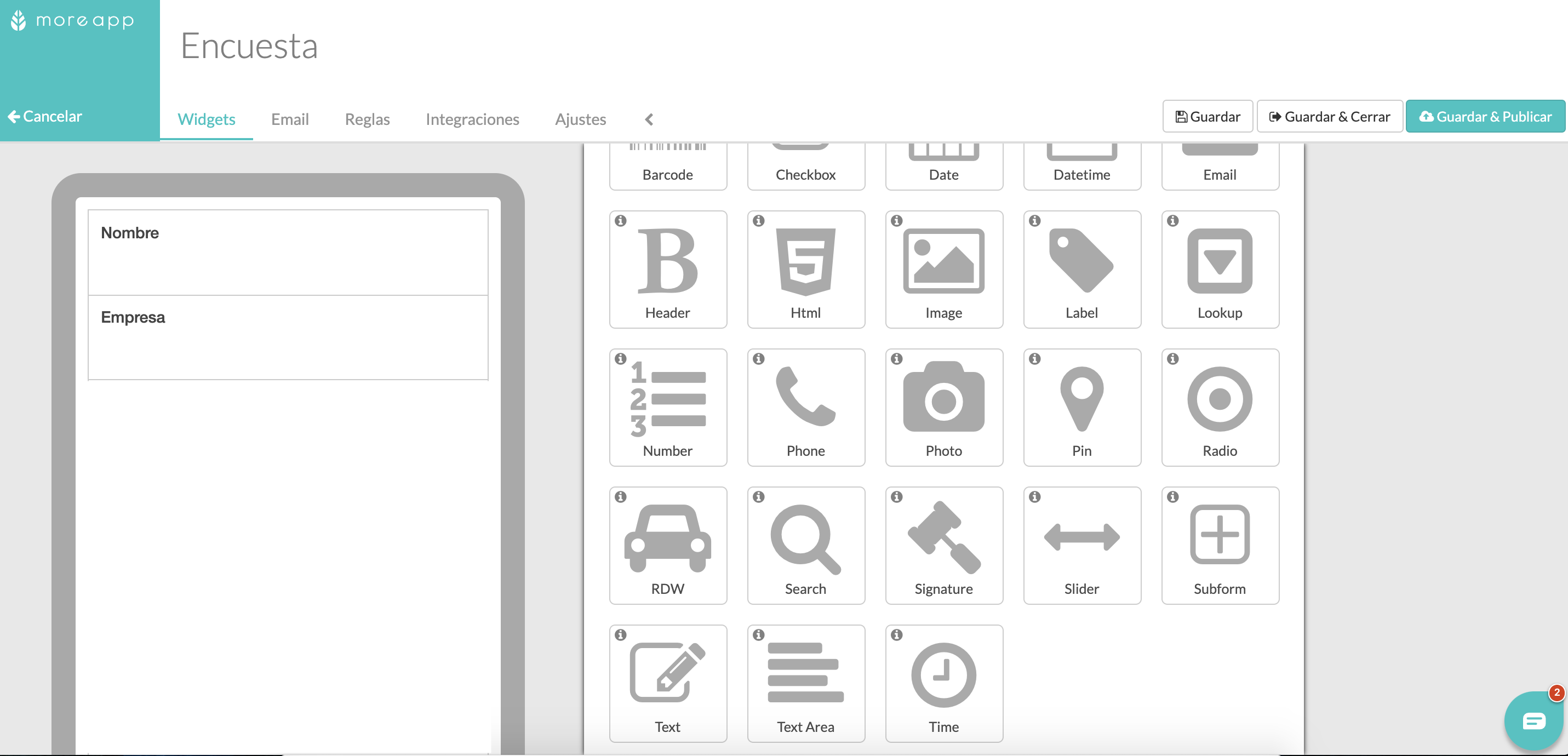
Task: Add the Radio widget
Action: click(1221, 408)
